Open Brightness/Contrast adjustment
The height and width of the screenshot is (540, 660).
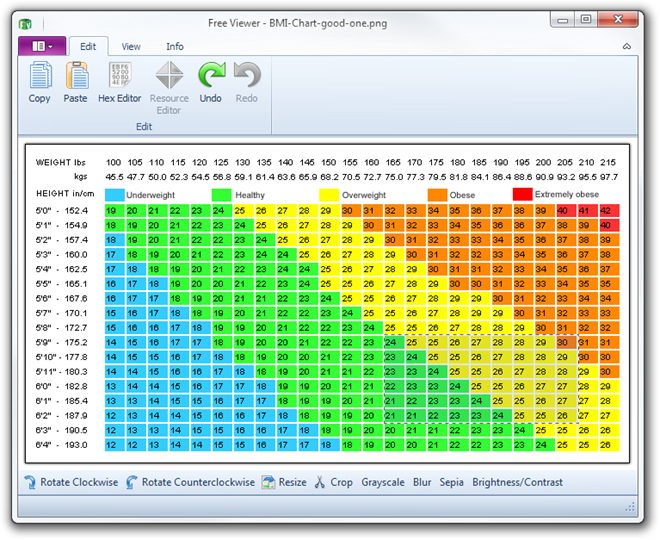click(517, 482)
